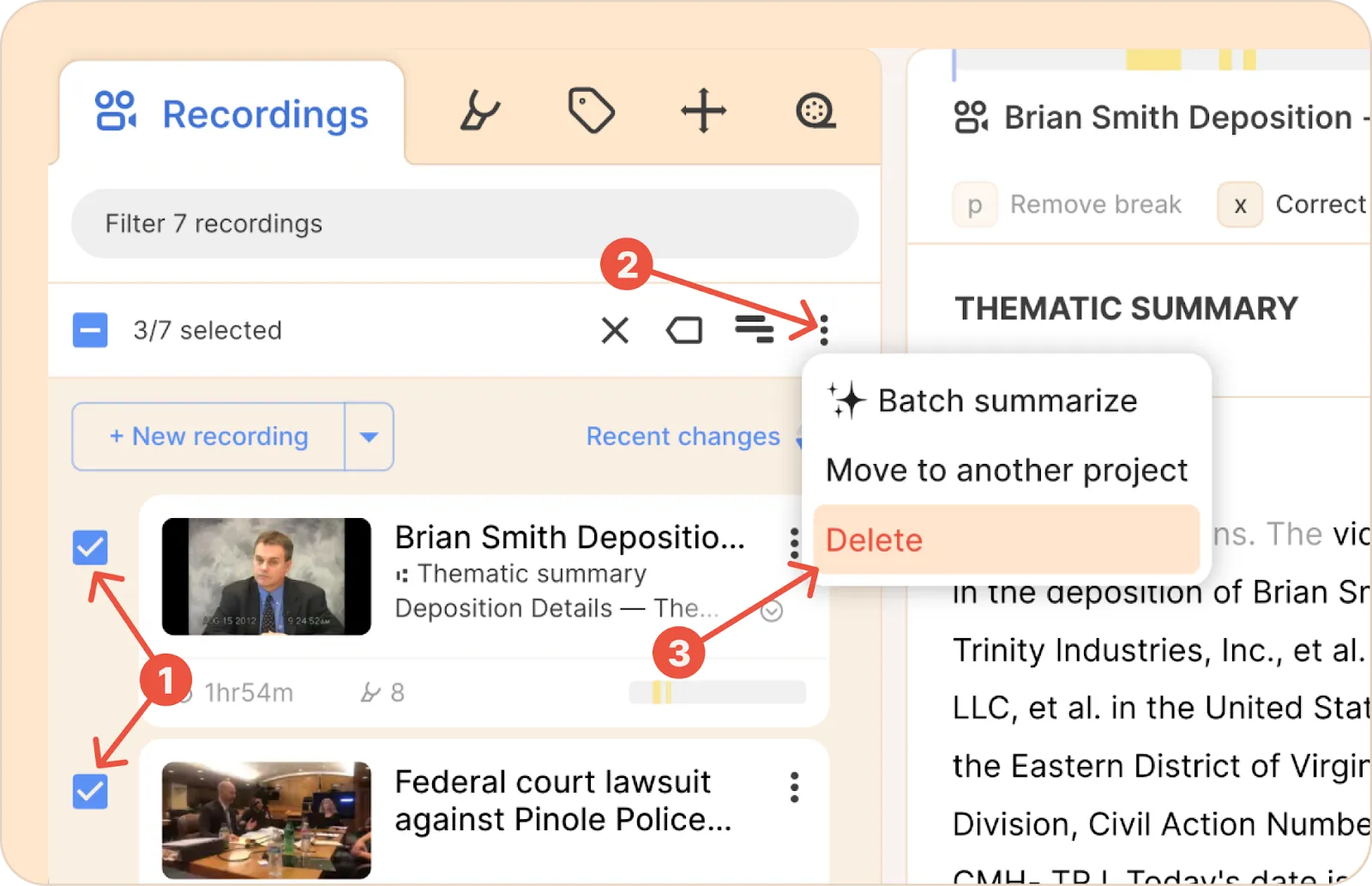
Task: Click the Brian Smith card highlight timeline bar
Action: click(718, 692)
